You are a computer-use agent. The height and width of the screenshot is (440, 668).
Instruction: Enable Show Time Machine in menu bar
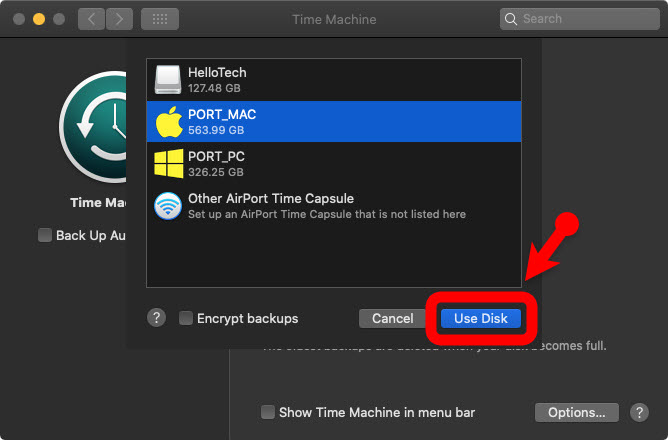tap(268, 412)
